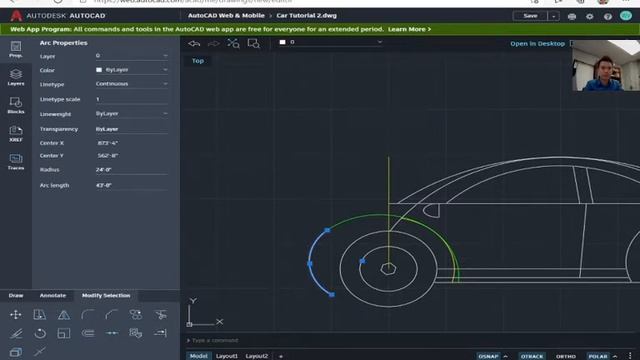Image resolution: width=640 pixels, height=360 pixels.
Task: Click the Learn More link in banner
Action: coord(409,29)
